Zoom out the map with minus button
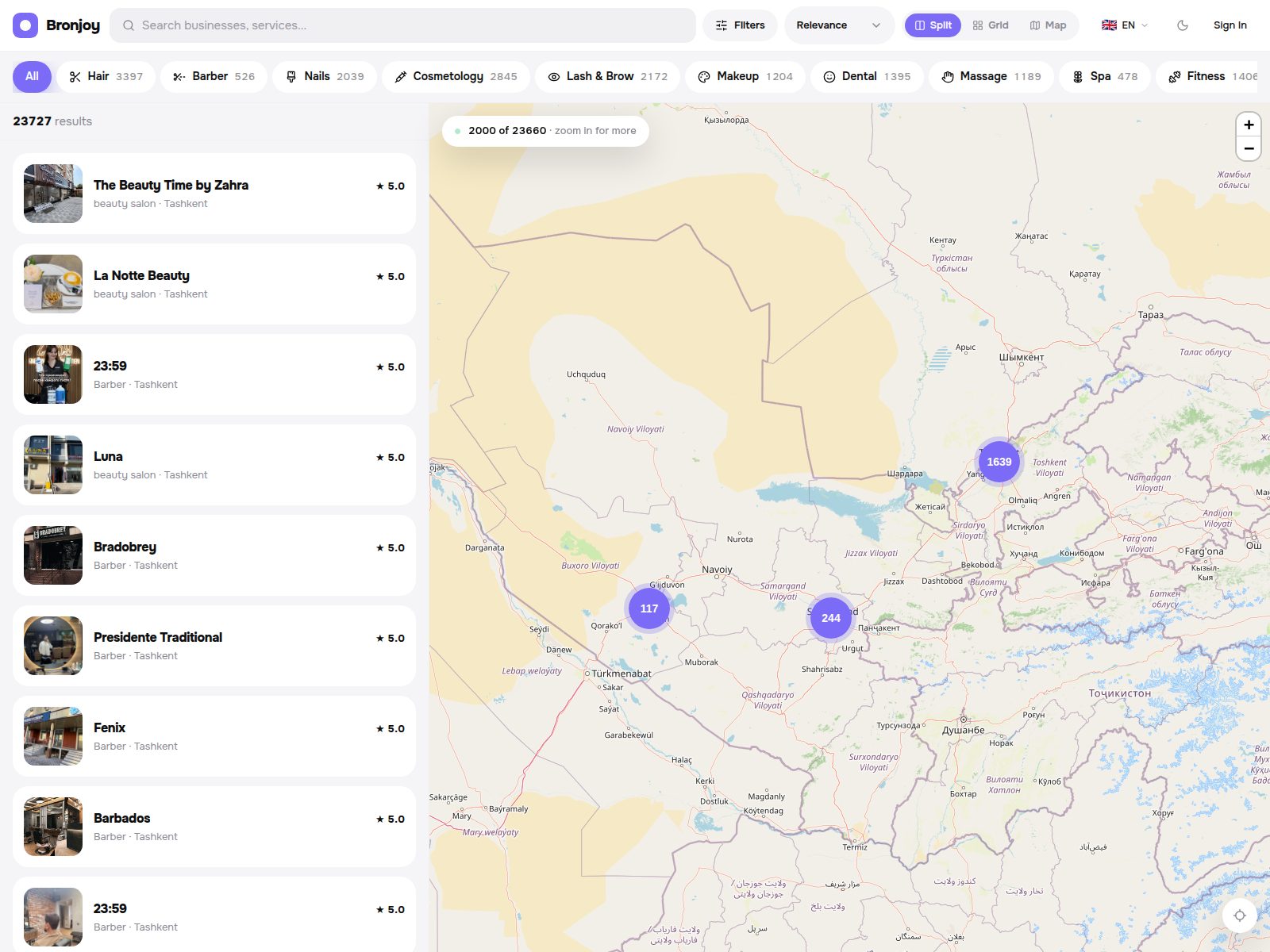Viewport: 1270px width, 952px height. pyautogui.click(x=1249, y=148)
